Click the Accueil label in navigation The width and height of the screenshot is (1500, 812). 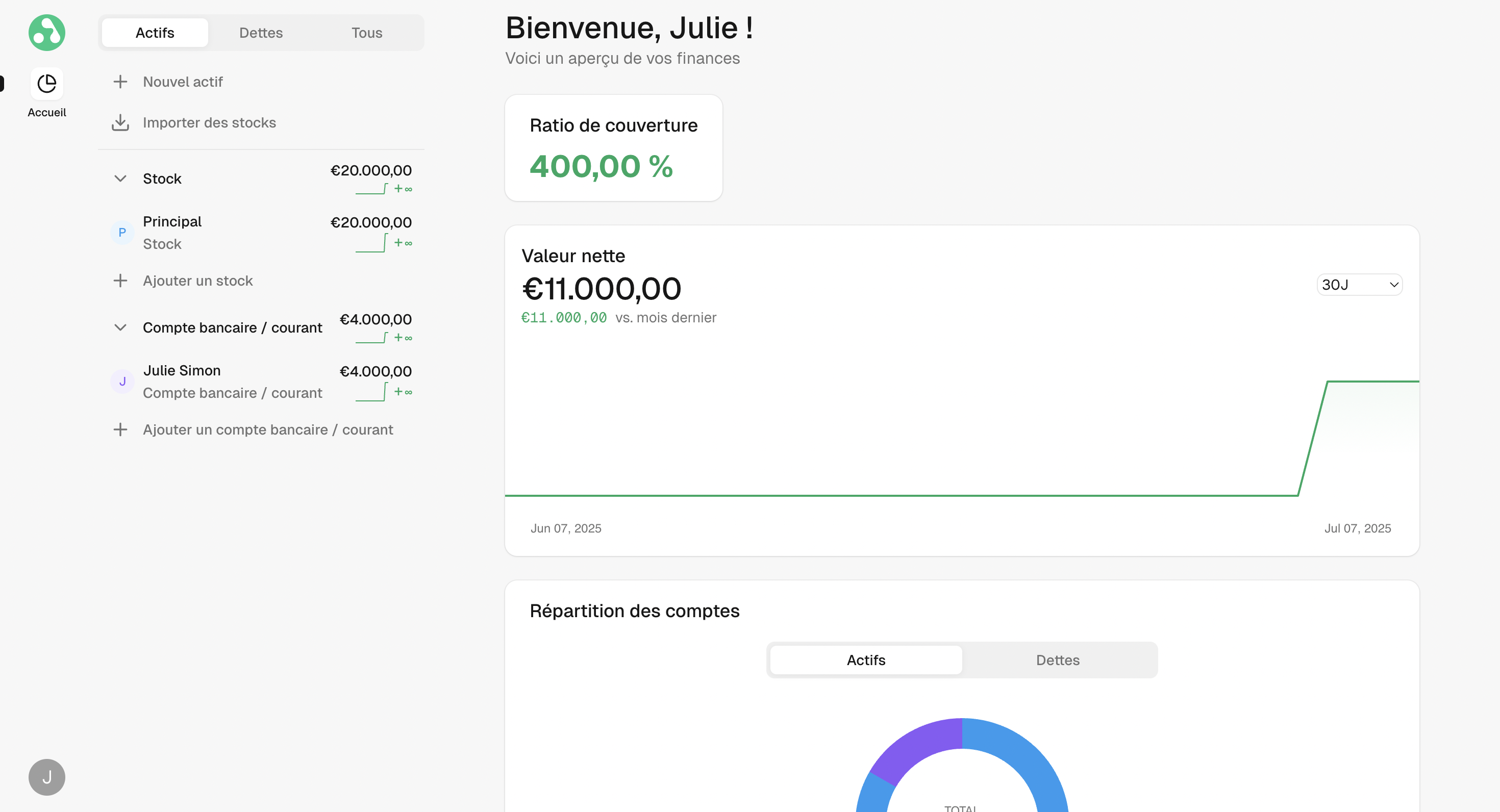(46, 112)
